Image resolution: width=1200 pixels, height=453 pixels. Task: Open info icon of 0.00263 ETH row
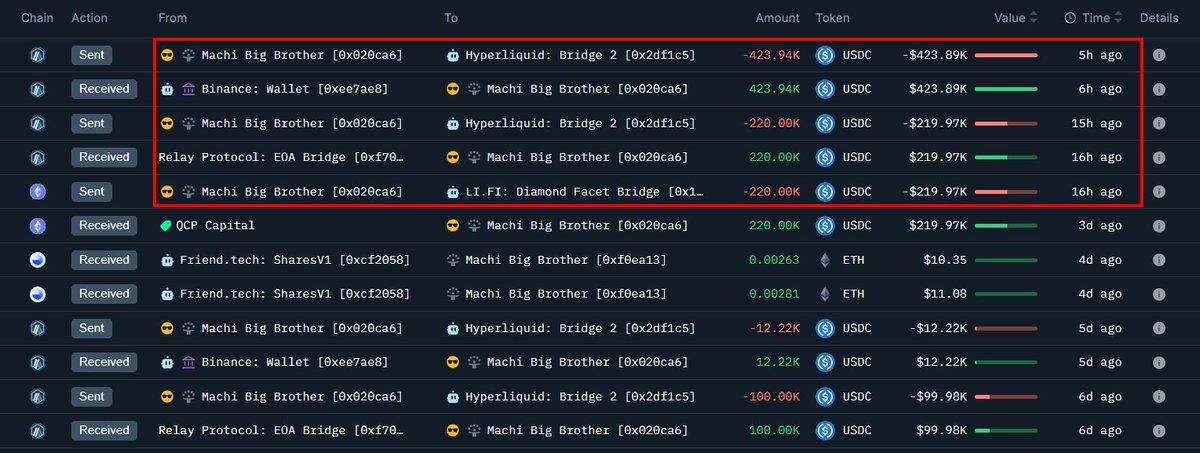(1159, 260)
